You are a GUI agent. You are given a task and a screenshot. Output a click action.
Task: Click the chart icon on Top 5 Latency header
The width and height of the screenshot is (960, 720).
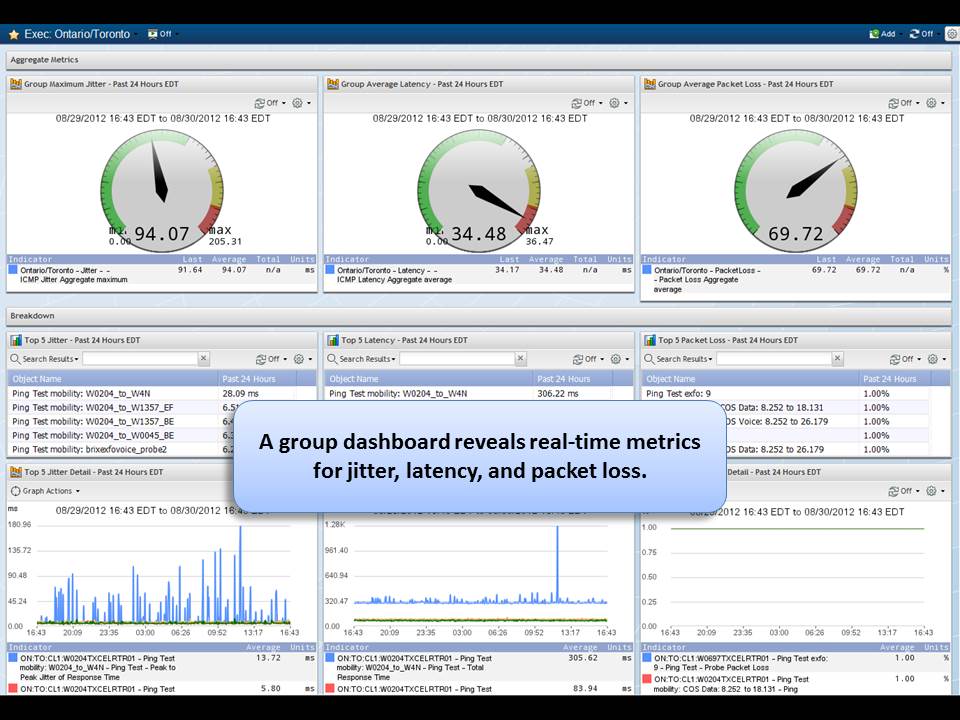[333, 338]
